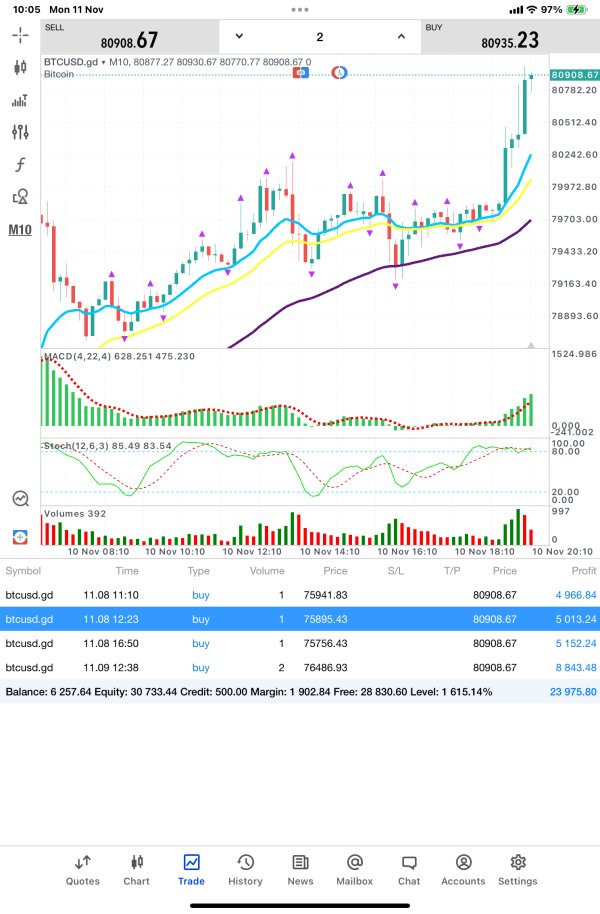Viewport: 600px width, 914px height.
Task: Tap the Volumes 392 indicator label
Action: (75, 514)
